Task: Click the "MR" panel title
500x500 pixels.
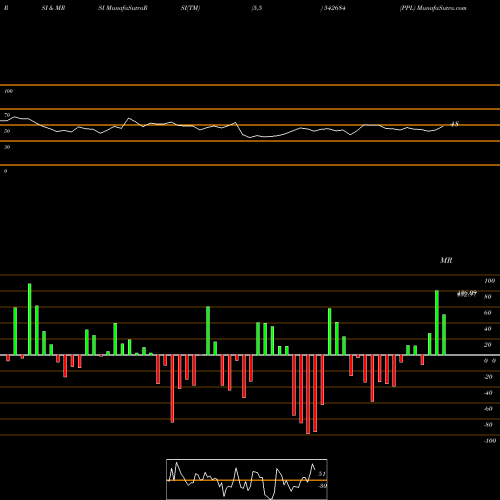Action: click(x=446, y=260)
